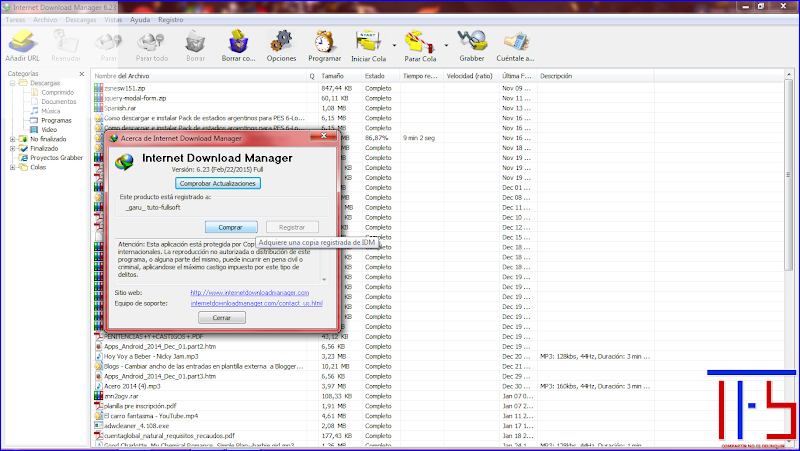Click the Borrar completados toolbar icon
Image resolution: width=800 pixels, height=451 pixels.
(238, 46)
